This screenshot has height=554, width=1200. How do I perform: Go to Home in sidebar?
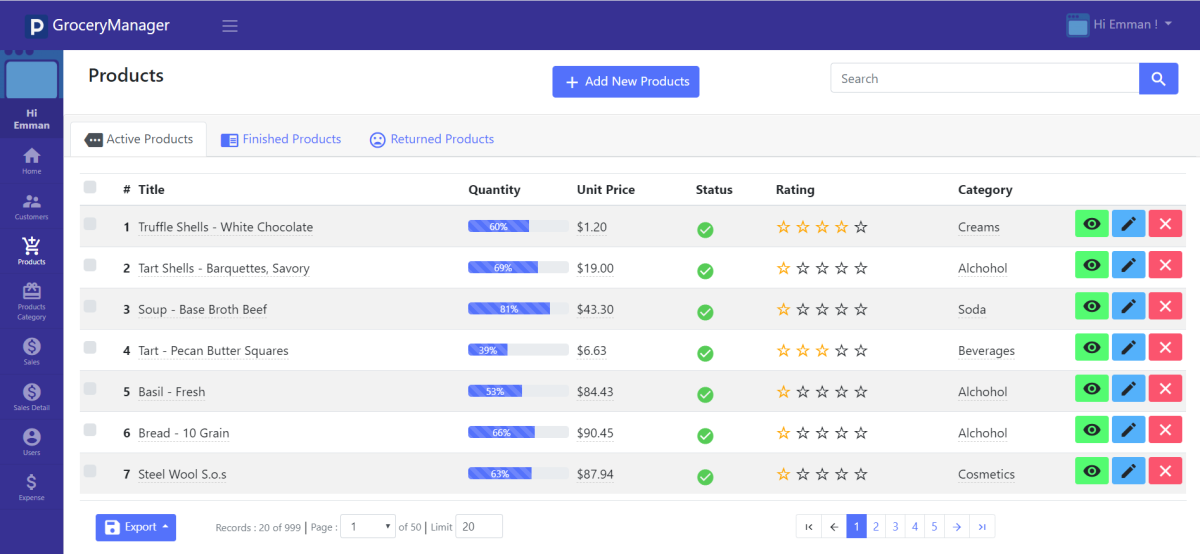(32, 161)
